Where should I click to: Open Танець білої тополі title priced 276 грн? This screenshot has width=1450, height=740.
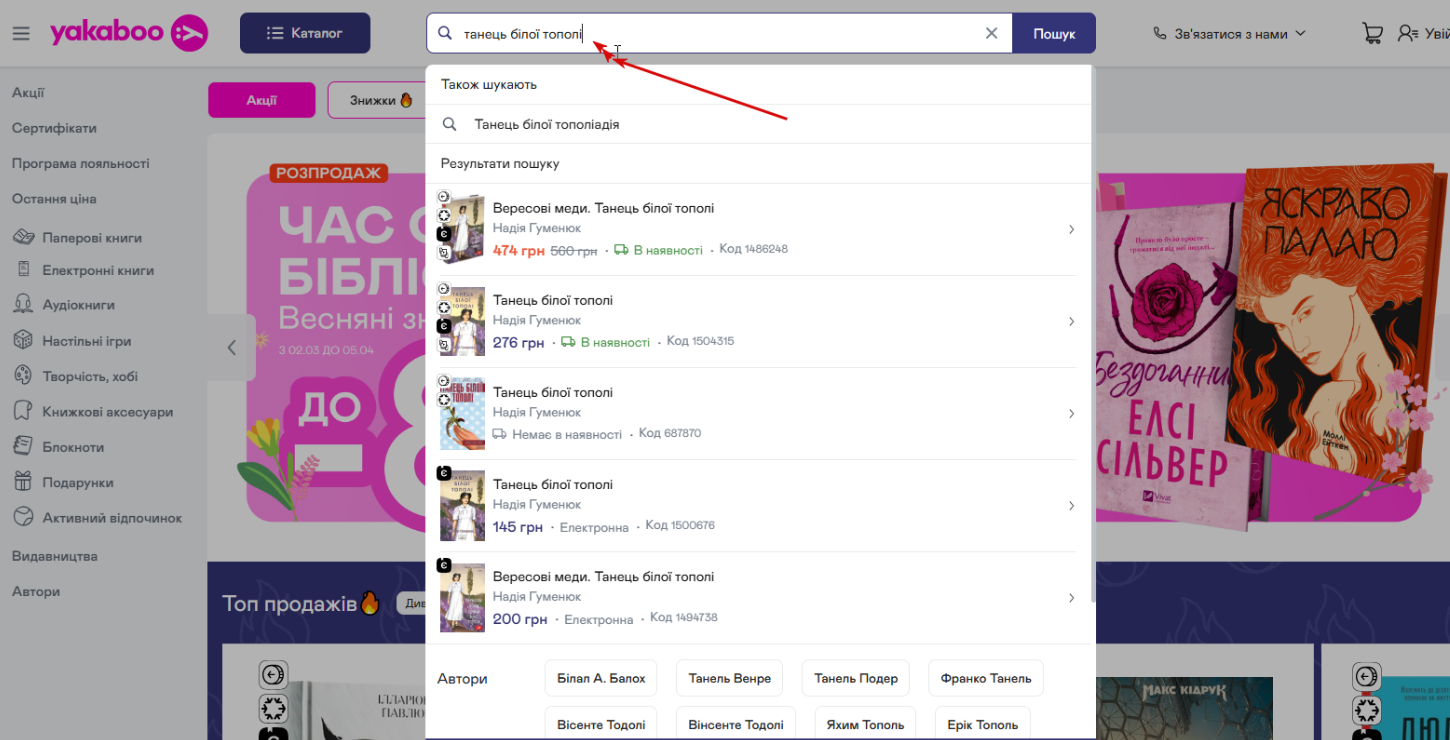(x=553, y=300)
